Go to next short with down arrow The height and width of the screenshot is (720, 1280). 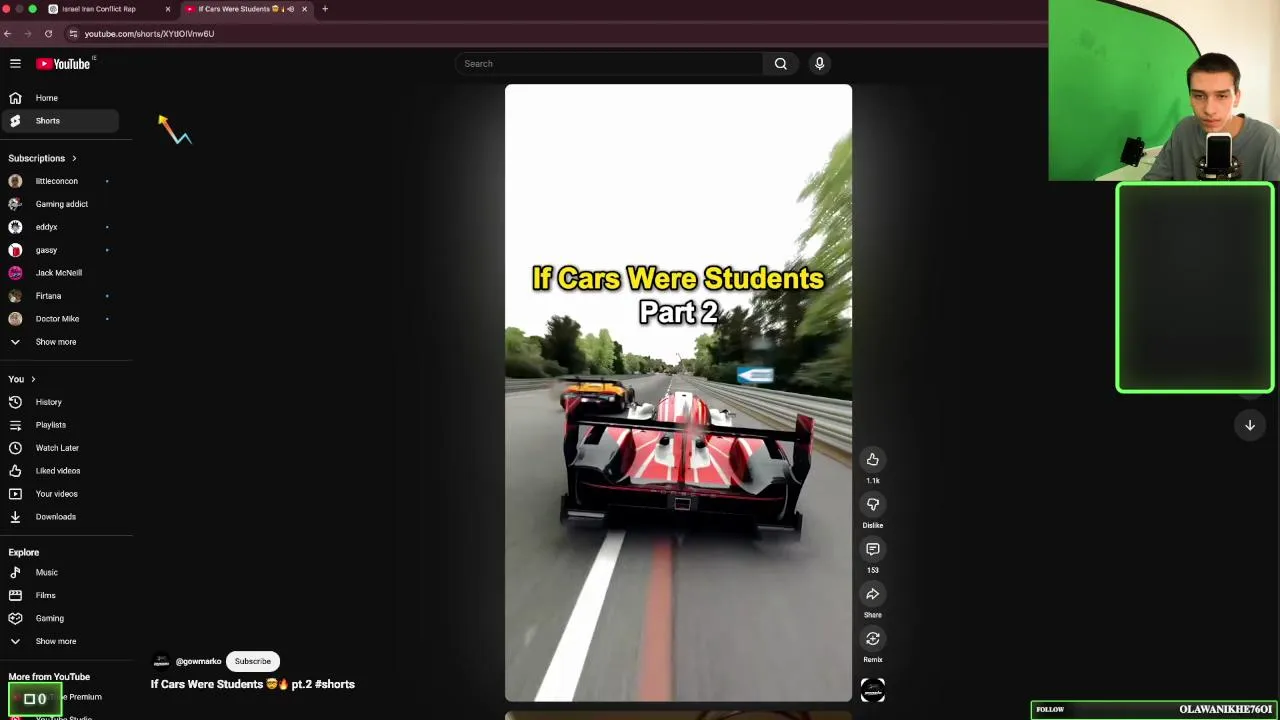1249,425
